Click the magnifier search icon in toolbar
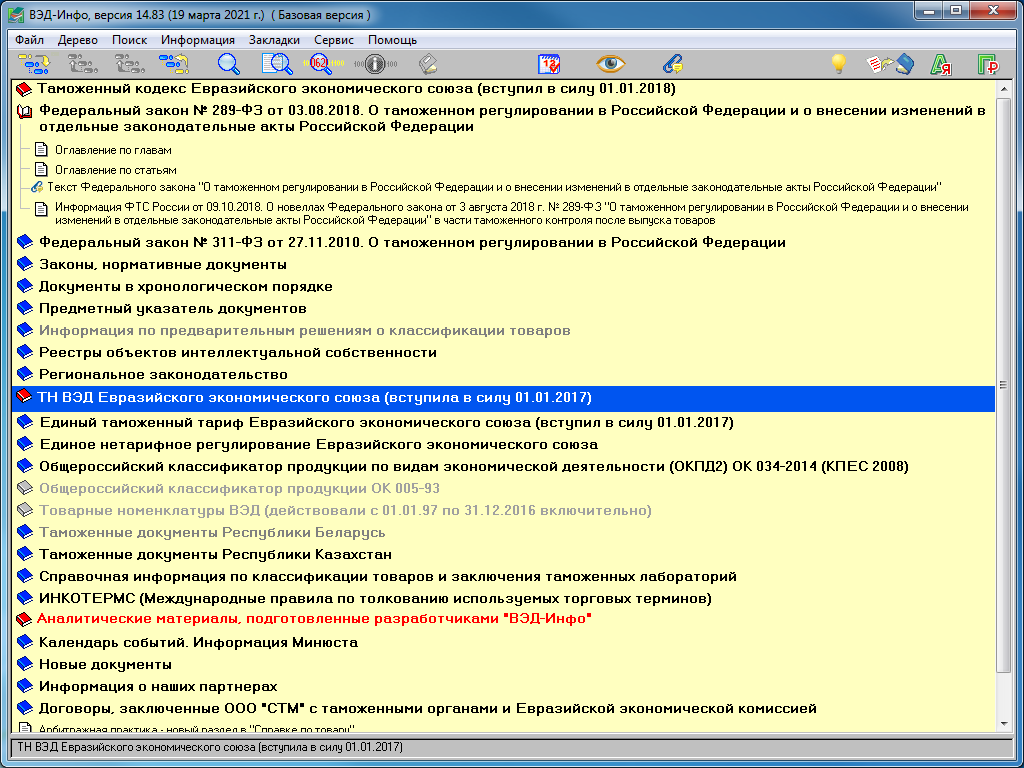Viewport: 1024px width, 768px height. (229, 64)
